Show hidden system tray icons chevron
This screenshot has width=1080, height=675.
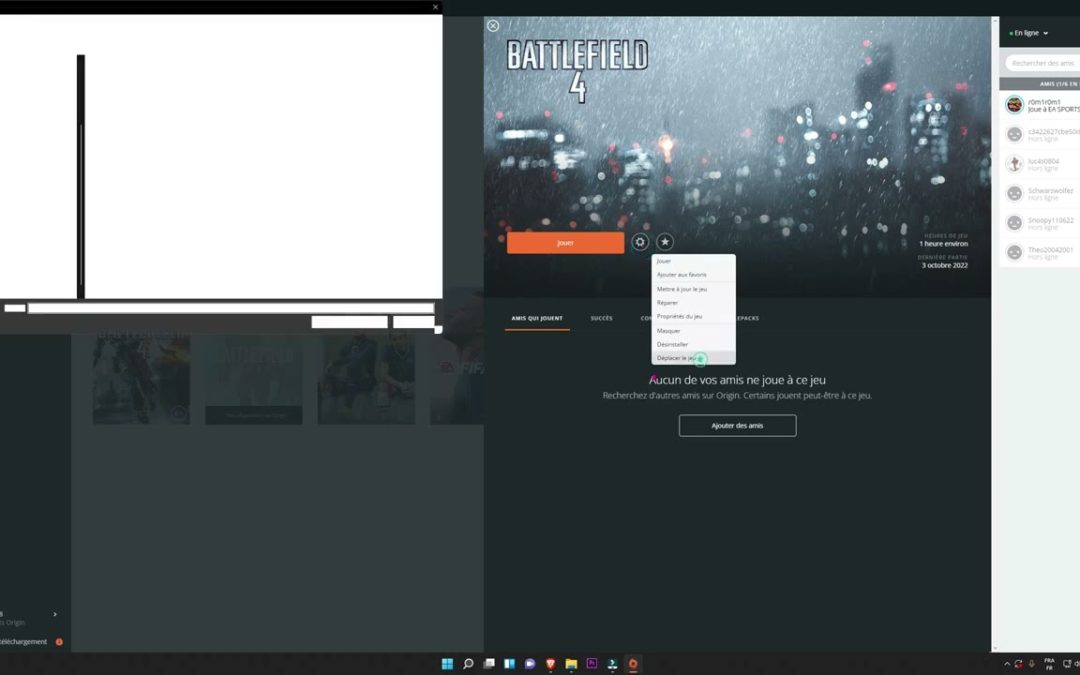pos(1007,664)
